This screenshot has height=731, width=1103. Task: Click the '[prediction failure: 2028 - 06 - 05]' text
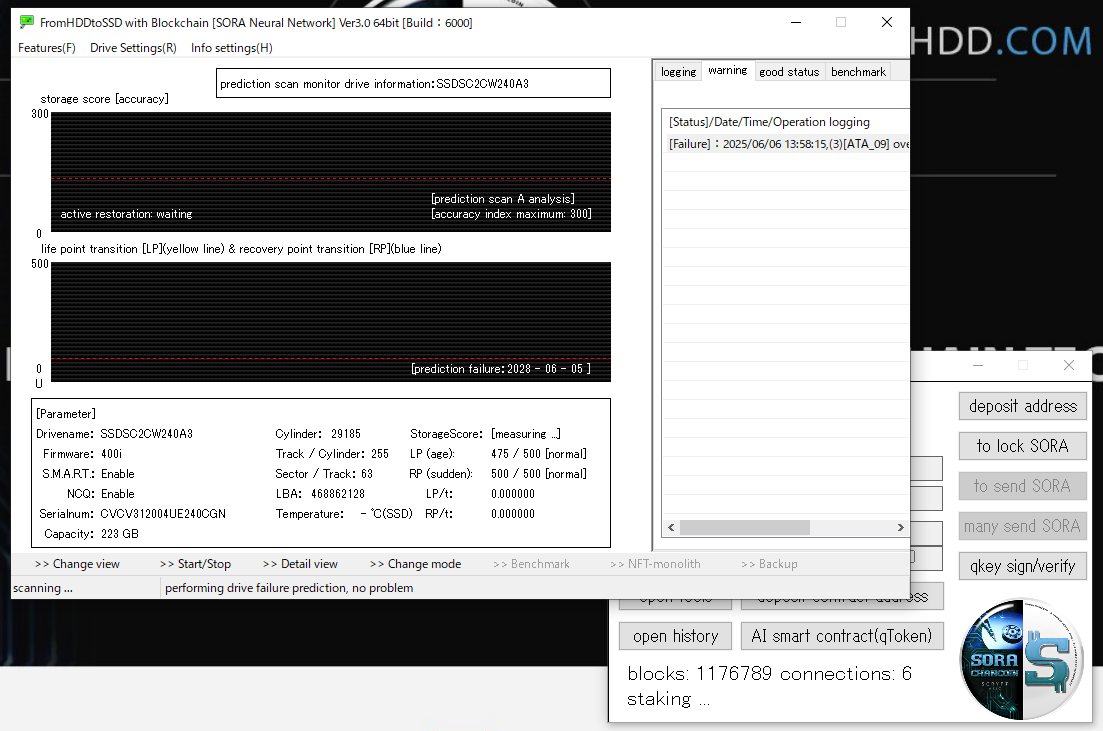[x=501, y=369]
